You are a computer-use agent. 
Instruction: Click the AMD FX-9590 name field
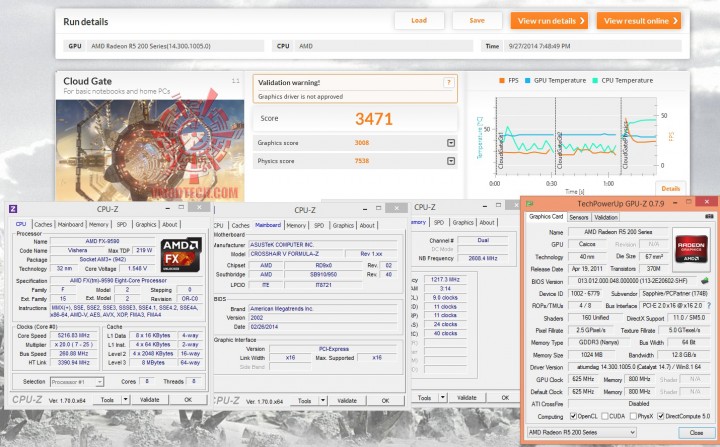(x=102, y=241)
